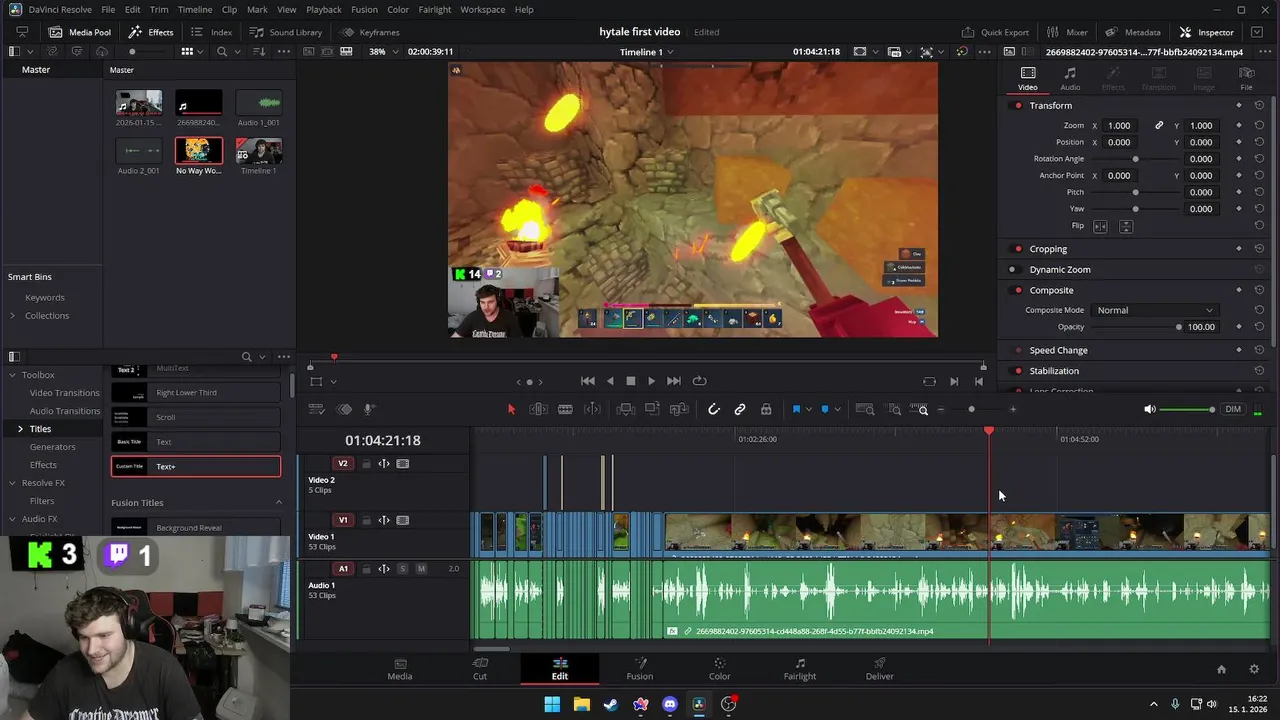Image resolution: width=1280 pixels, height=720 pixels.
Task: Mute the Audio 1 track
Action: (x=421, y=569)
